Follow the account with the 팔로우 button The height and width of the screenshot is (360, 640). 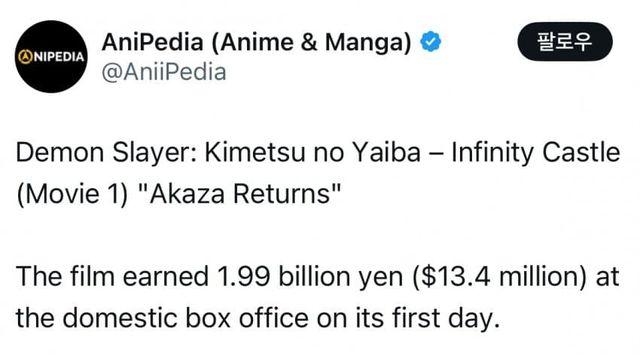pos(565,42)
